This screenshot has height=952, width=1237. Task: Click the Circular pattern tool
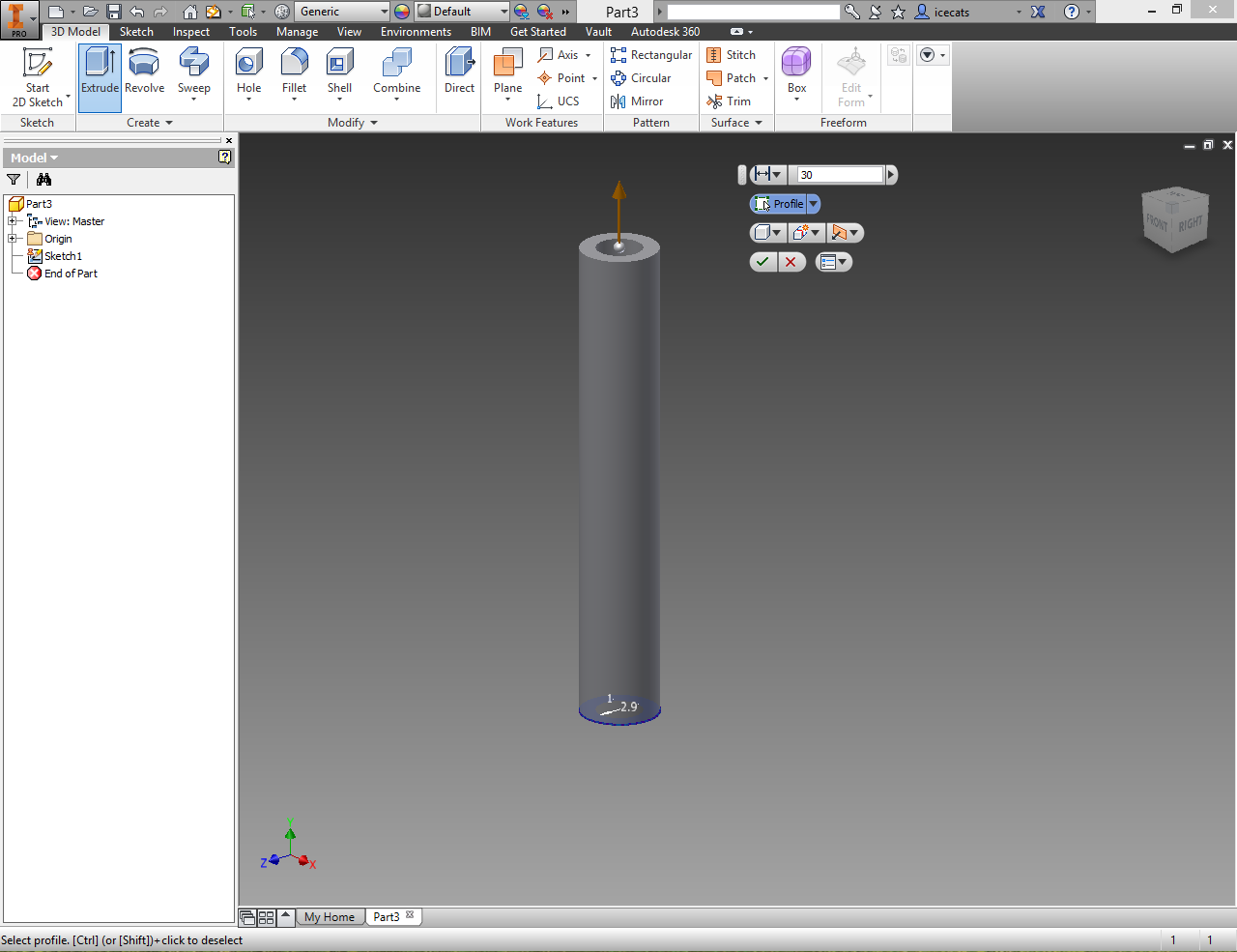(641, 78)
